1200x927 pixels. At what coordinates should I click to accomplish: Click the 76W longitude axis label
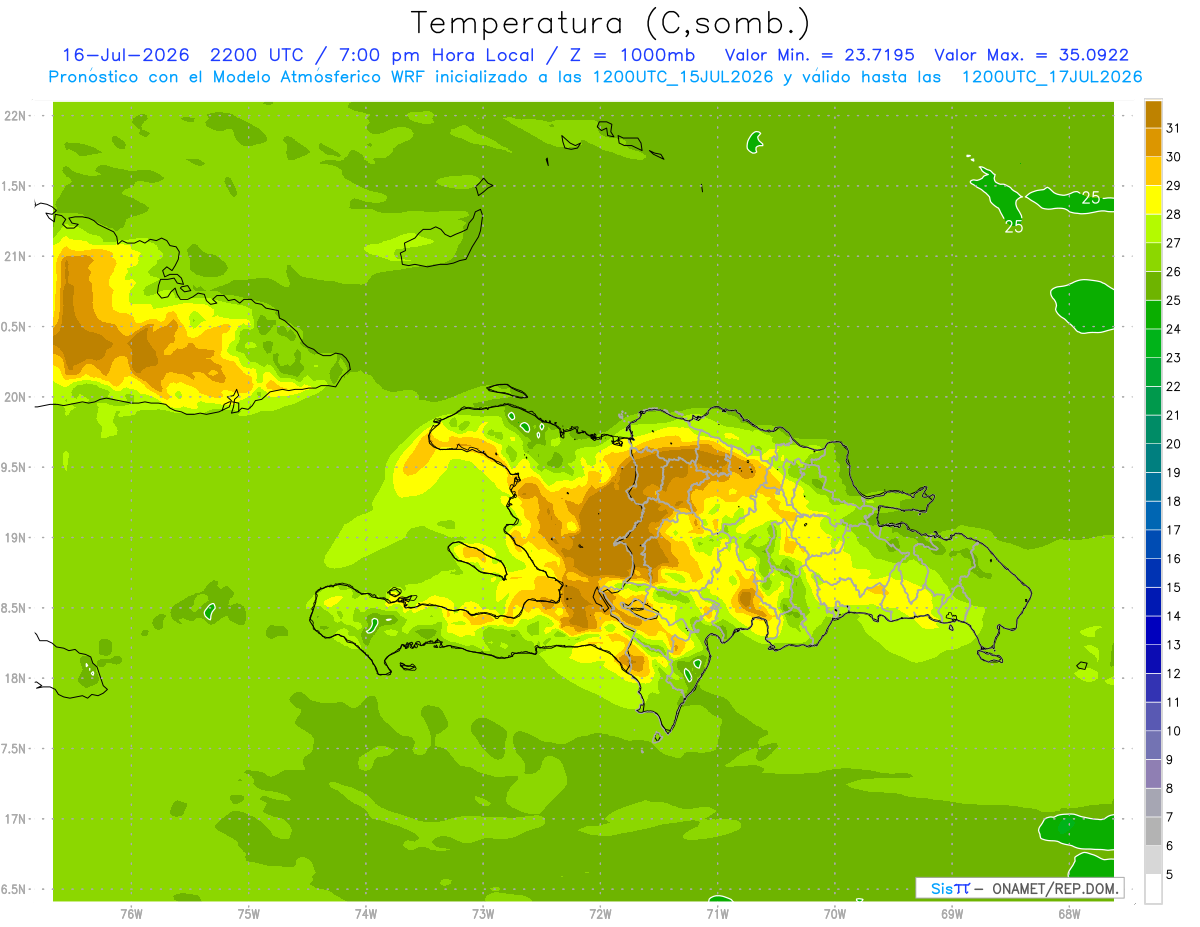click(x=131, y=914)
